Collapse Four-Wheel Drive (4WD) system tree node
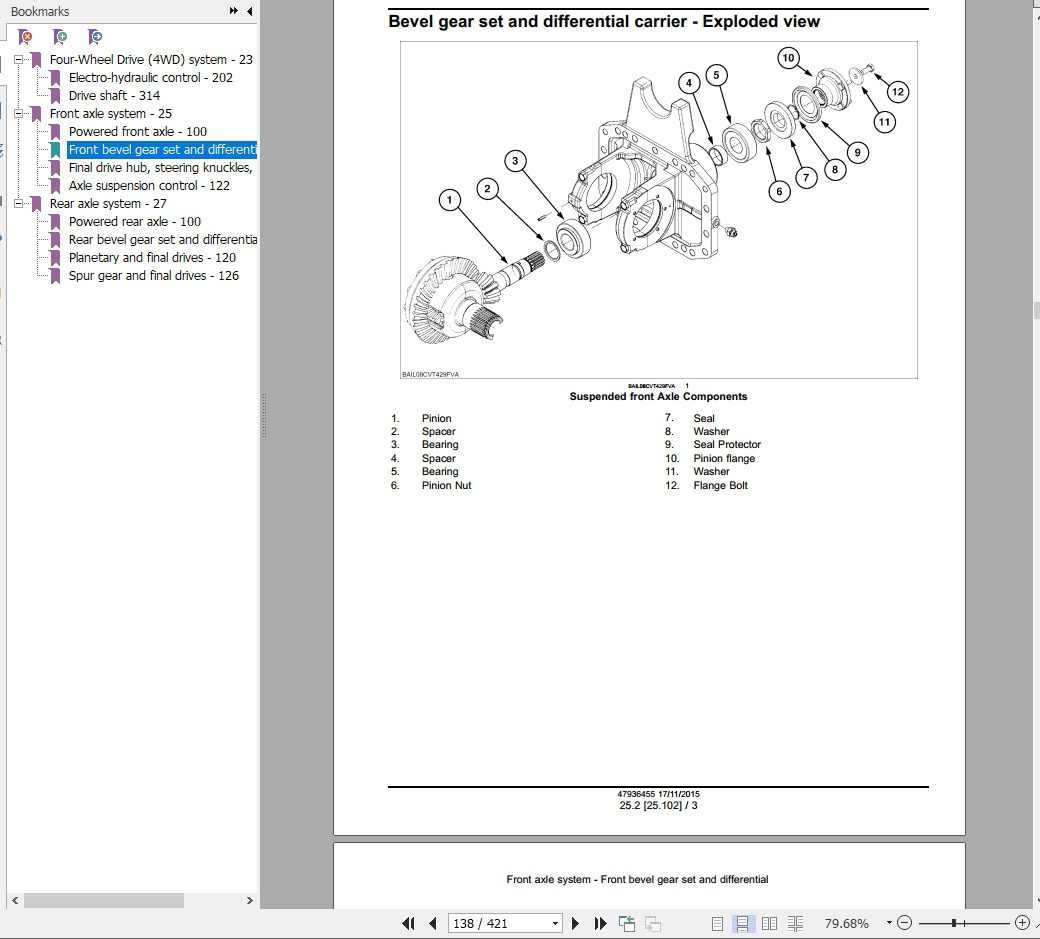Viewport: 1040px width, 939px height. tap(19, 59)
